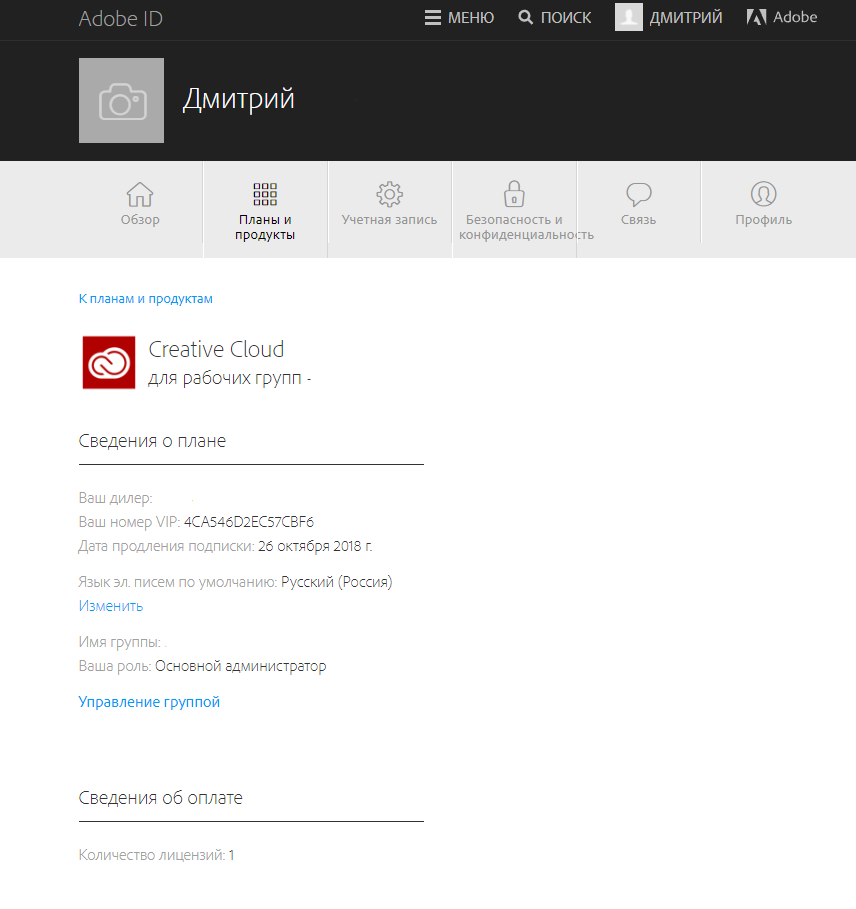Click the Adobe ID title
The height and width of the screenshot is (909, 856).
(121, 19)
